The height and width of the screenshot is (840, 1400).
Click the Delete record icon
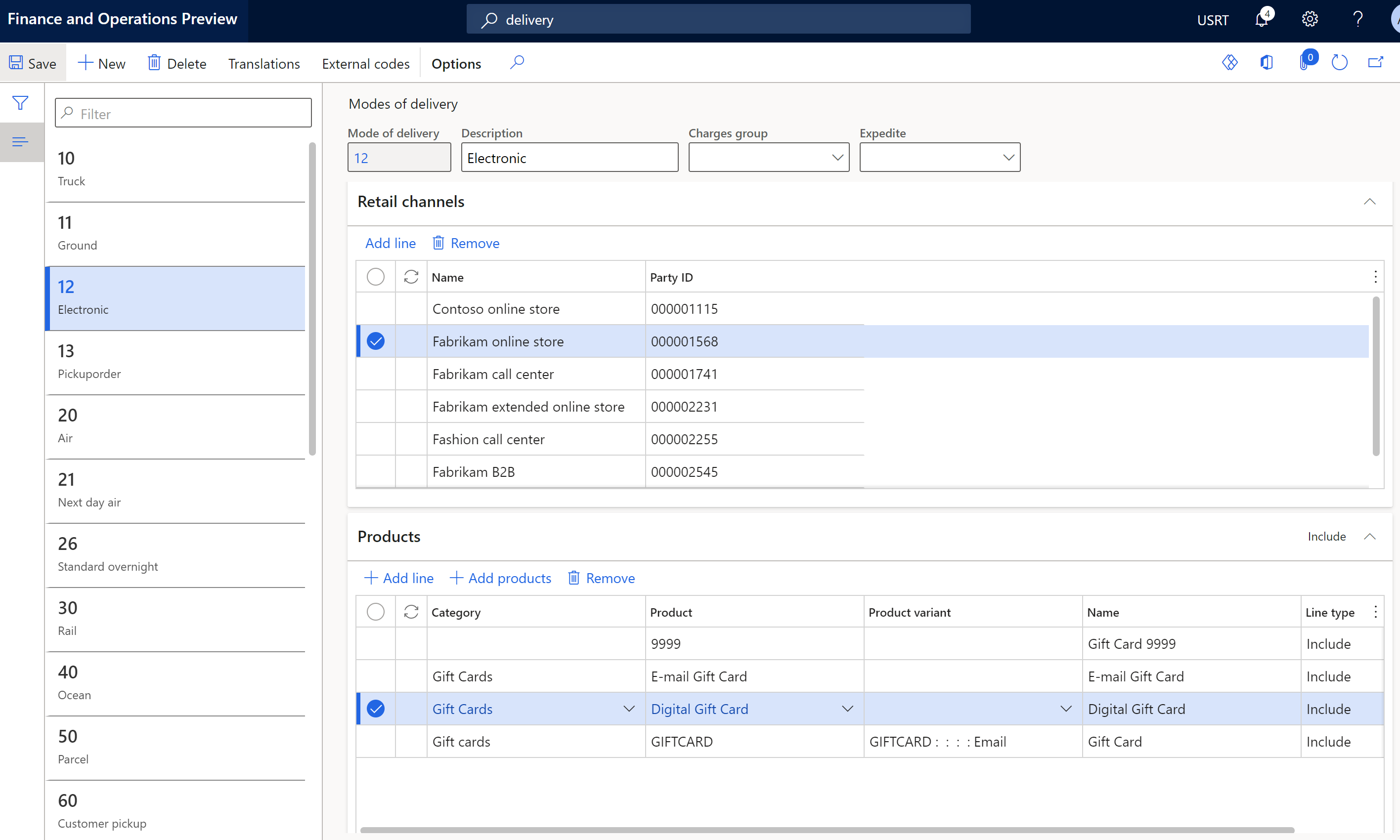point(154,63)
